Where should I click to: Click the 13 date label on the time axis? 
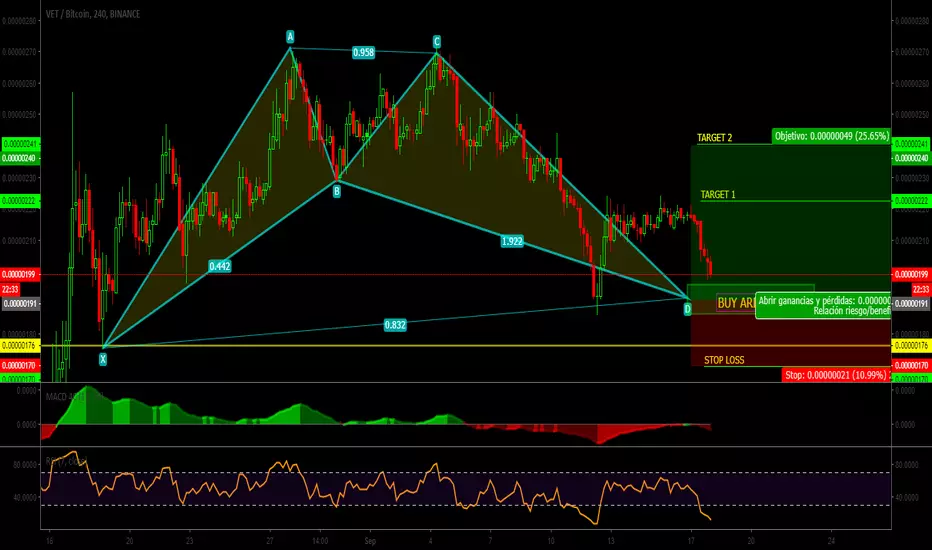(610, 541)
